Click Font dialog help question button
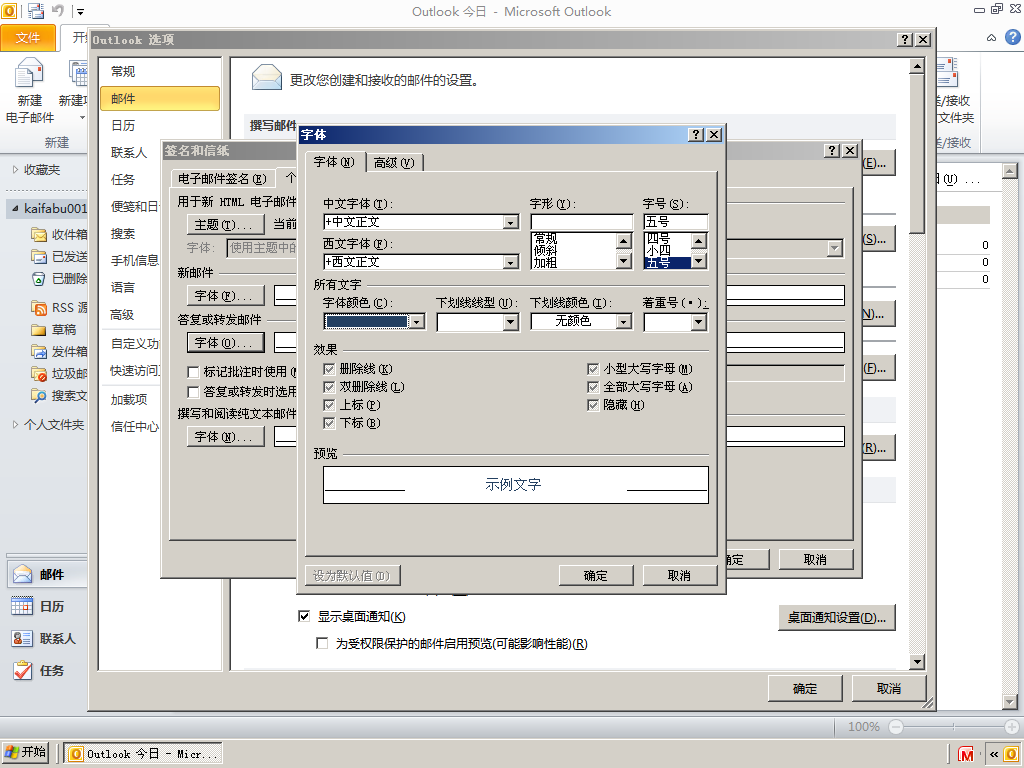 point(696,135)
